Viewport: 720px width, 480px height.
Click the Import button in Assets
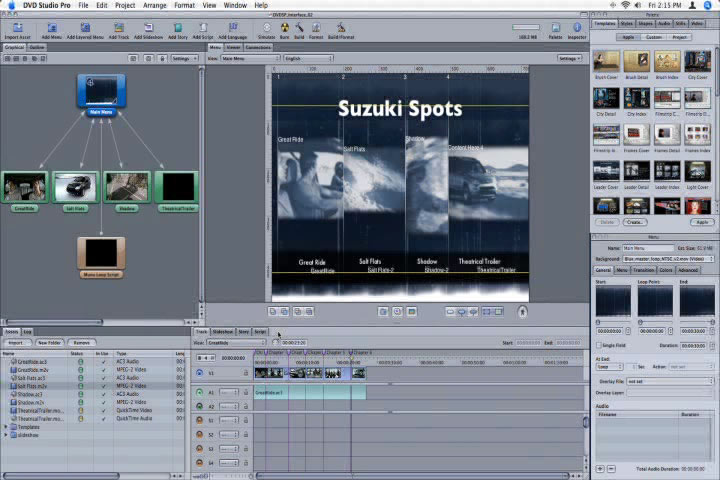(16, 343)
